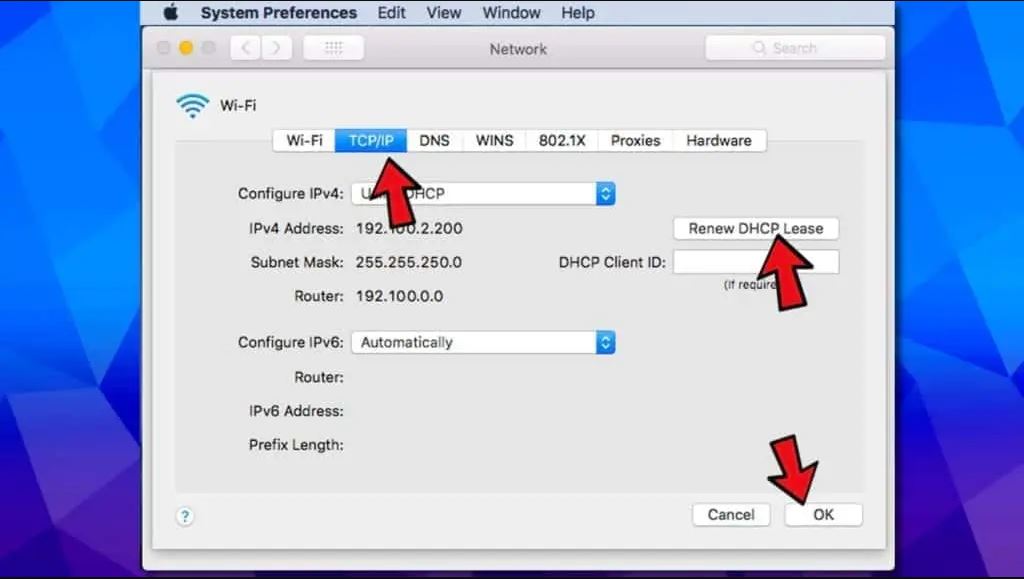Minimize window with yellow button
1024x579 pixels.
186,48
